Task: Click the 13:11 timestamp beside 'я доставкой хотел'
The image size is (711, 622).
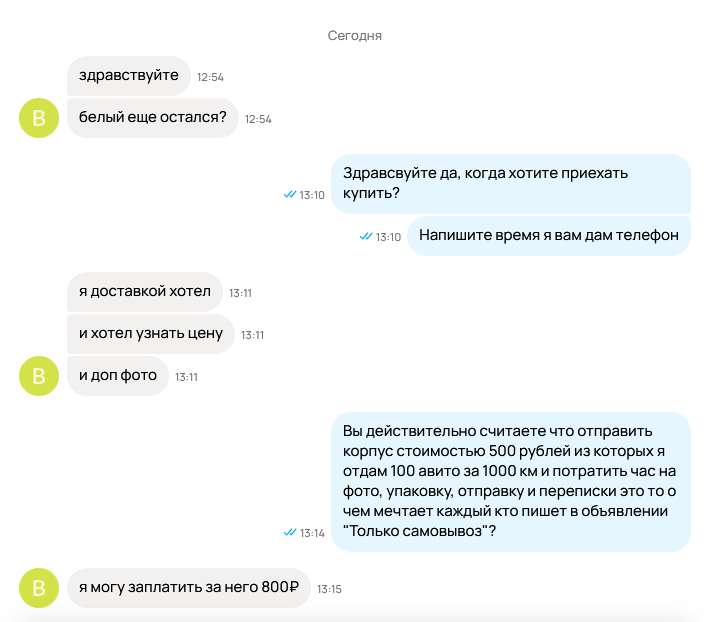Action: pyautogui.click(x=240, y=293)
